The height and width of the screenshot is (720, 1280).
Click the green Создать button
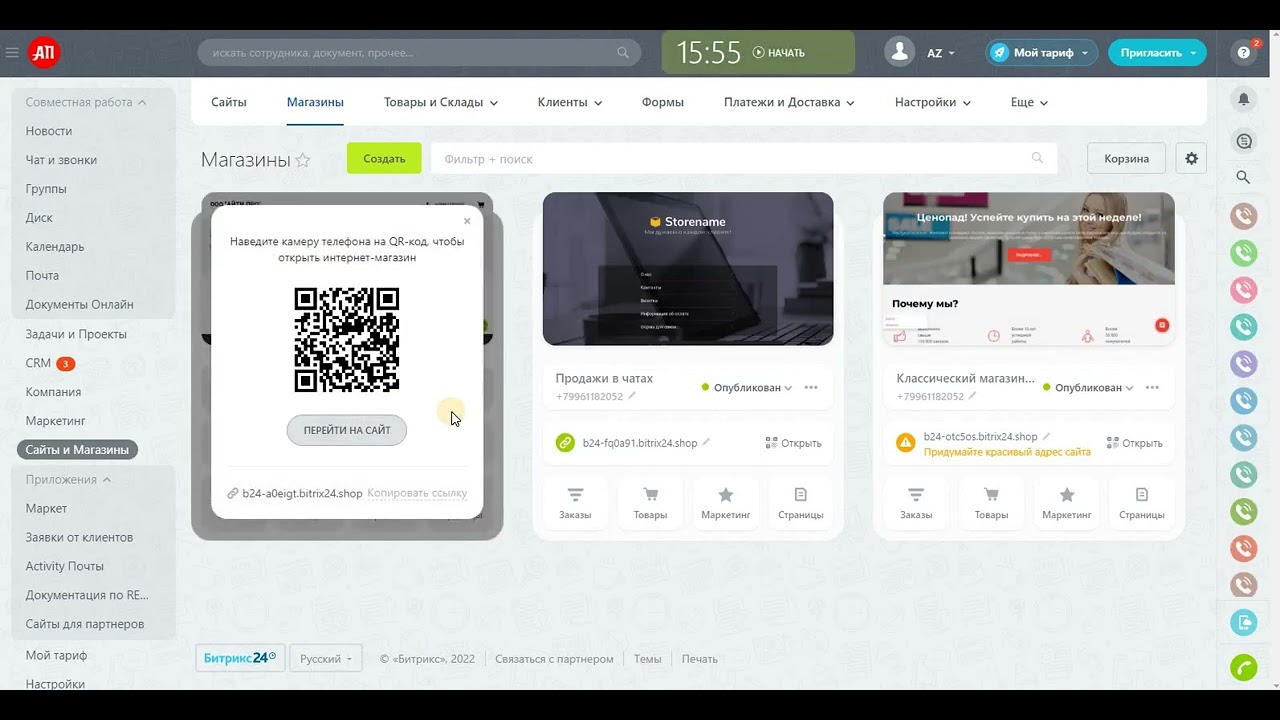(x=384, y=158)
